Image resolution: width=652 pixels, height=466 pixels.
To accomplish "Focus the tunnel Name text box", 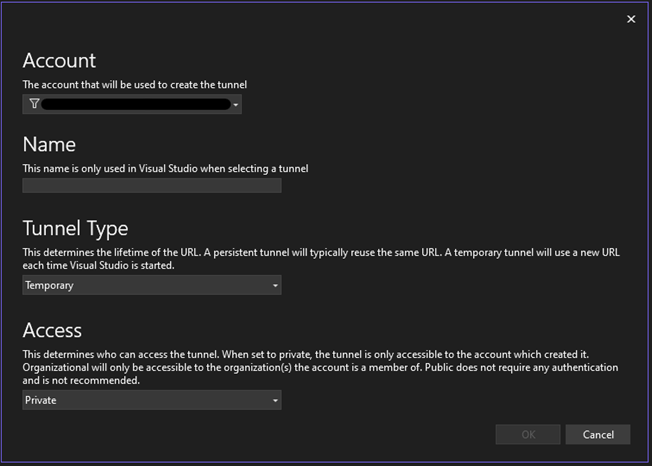I will [152, 185].
